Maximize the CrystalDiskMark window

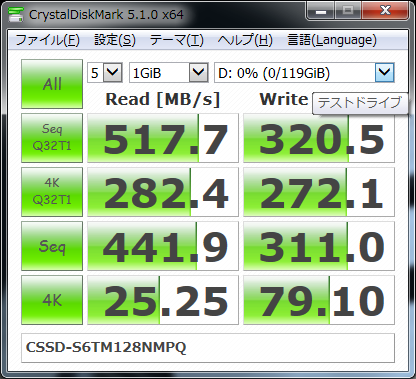click(348, 11)
